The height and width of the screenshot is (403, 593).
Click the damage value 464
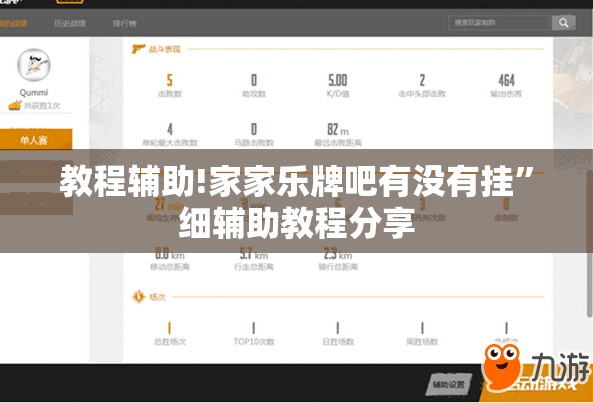coord(506,80)
